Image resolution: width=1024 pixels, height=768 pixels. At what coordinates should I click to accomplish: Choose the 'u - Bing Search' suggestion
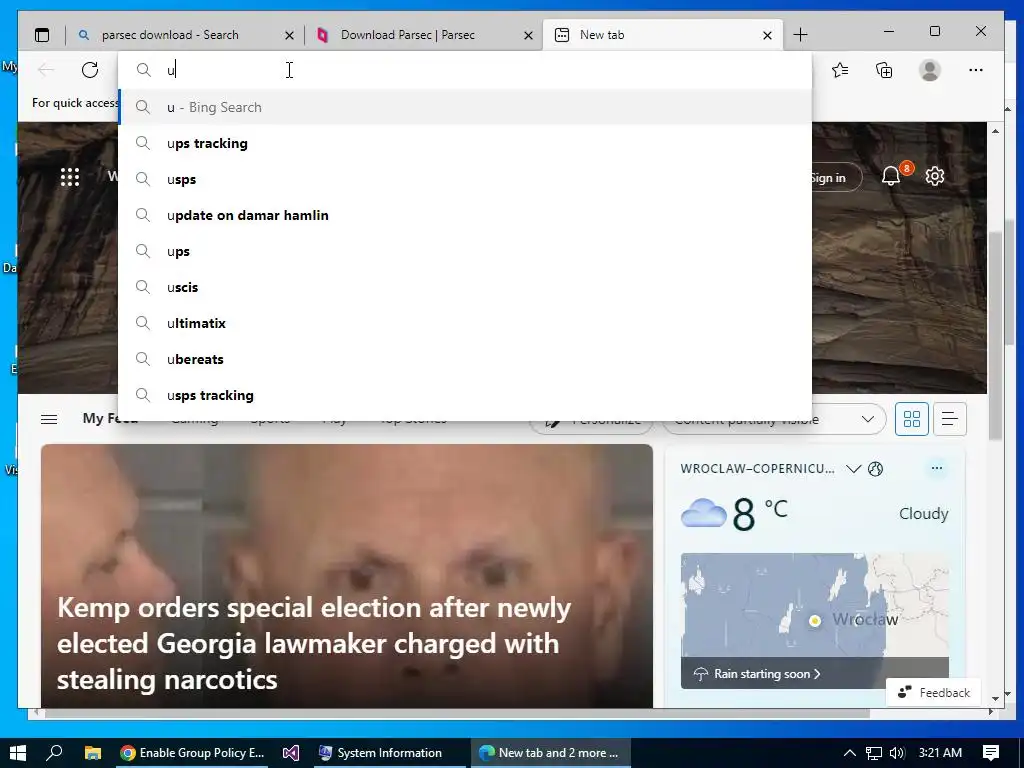click(x=464, y=107)
